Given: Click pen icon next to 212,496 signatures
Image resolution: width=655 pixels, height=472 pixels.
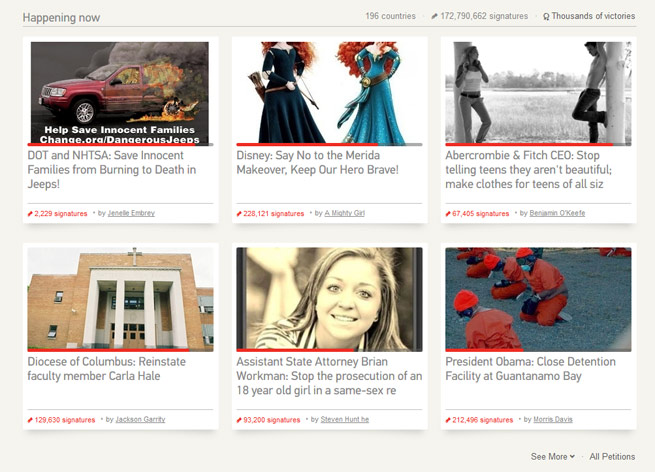Looking at the screenshot, I should pos(448,420).
